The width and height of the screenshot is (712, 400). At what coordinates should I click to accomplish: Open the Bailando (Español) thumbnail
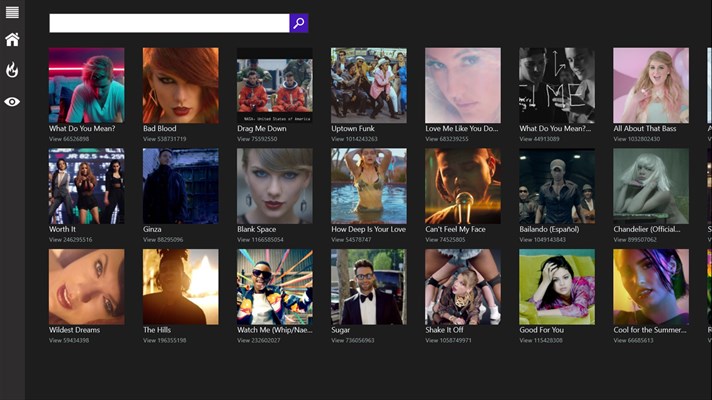point(557,186)
